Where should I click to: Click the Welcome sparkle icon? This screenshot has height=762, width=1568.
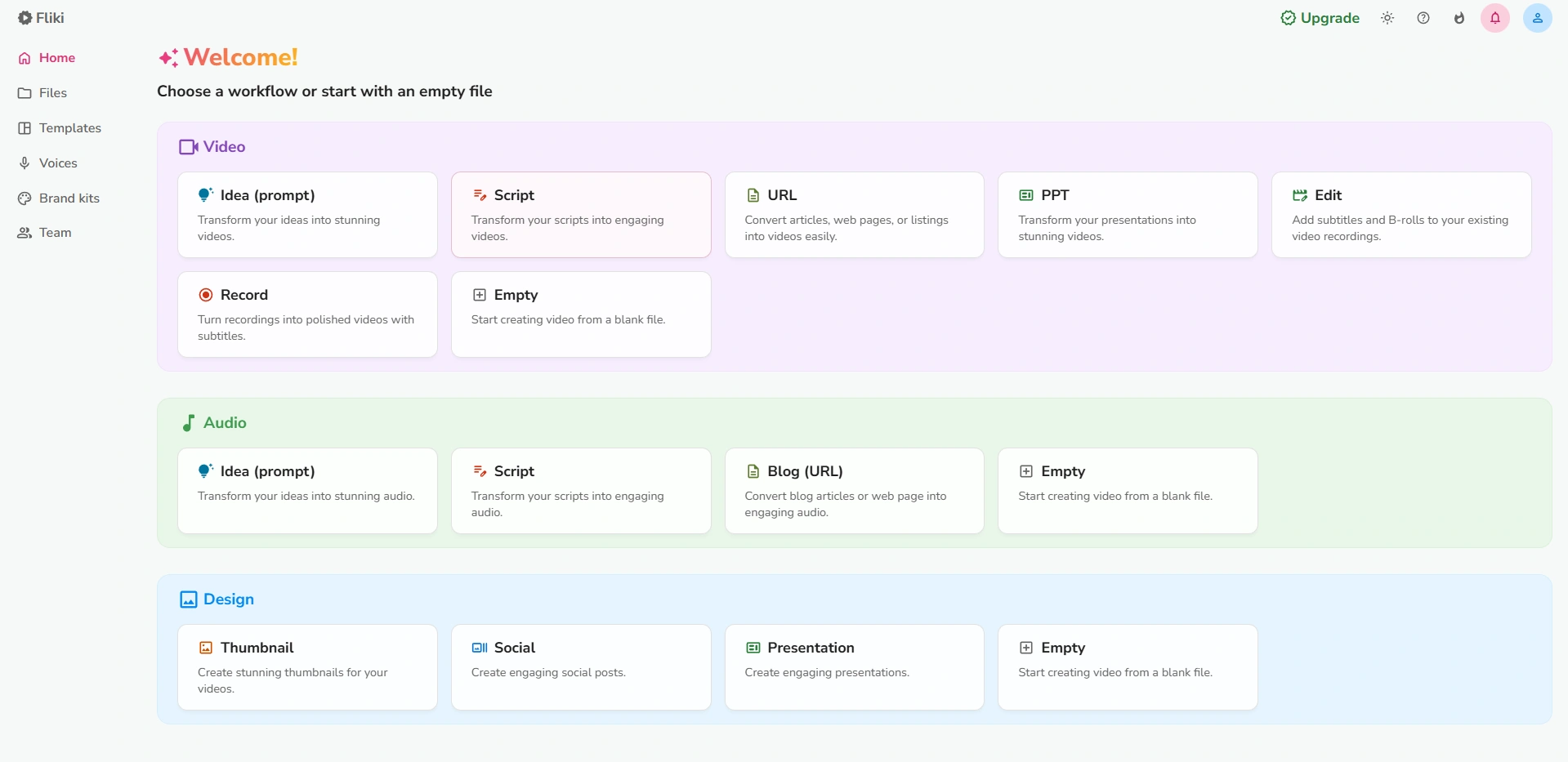click(168, 58)
